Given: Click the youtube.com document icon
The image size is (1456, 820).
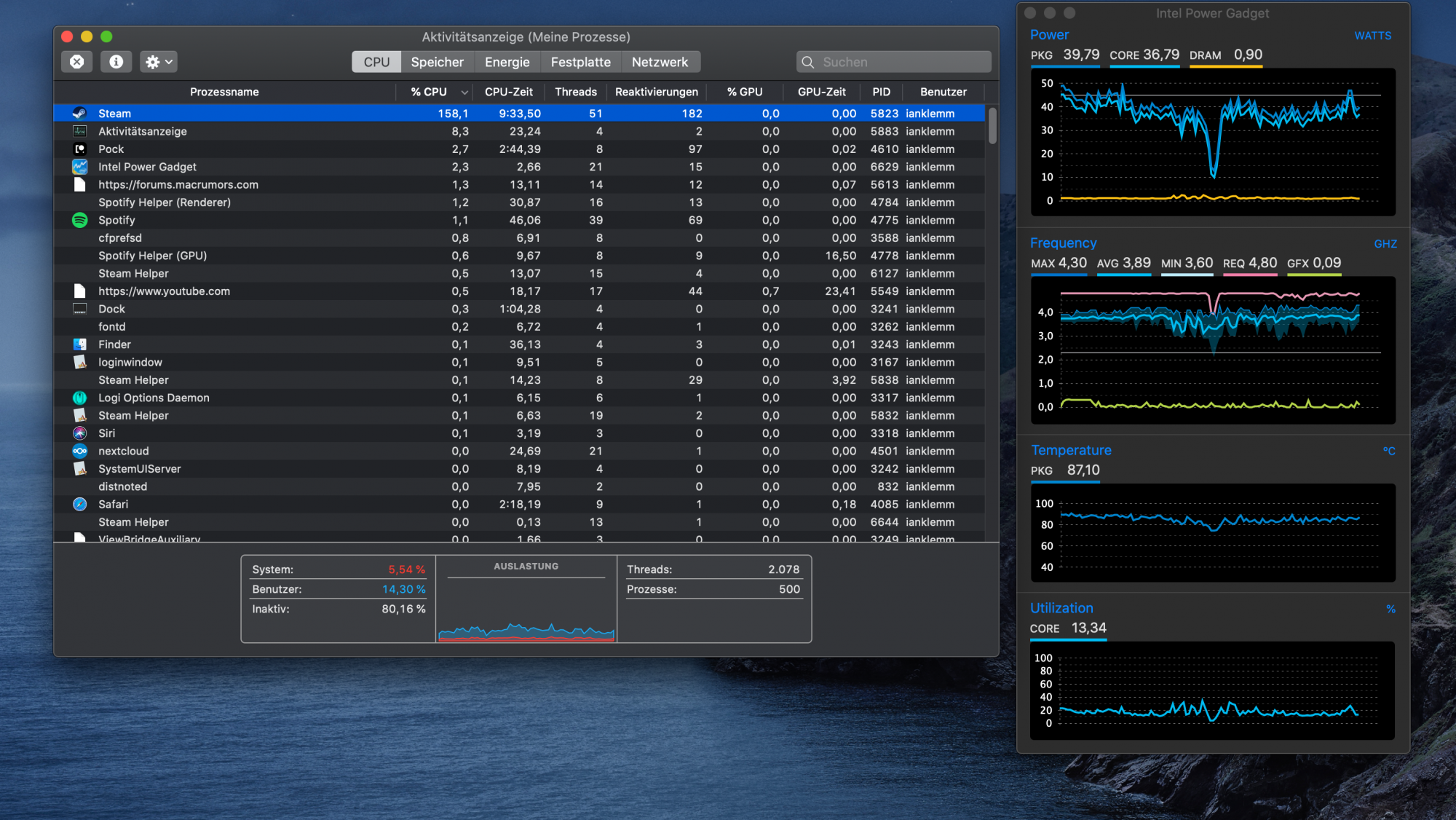Looking at the screenshot, I should click(x=80, y=291).
